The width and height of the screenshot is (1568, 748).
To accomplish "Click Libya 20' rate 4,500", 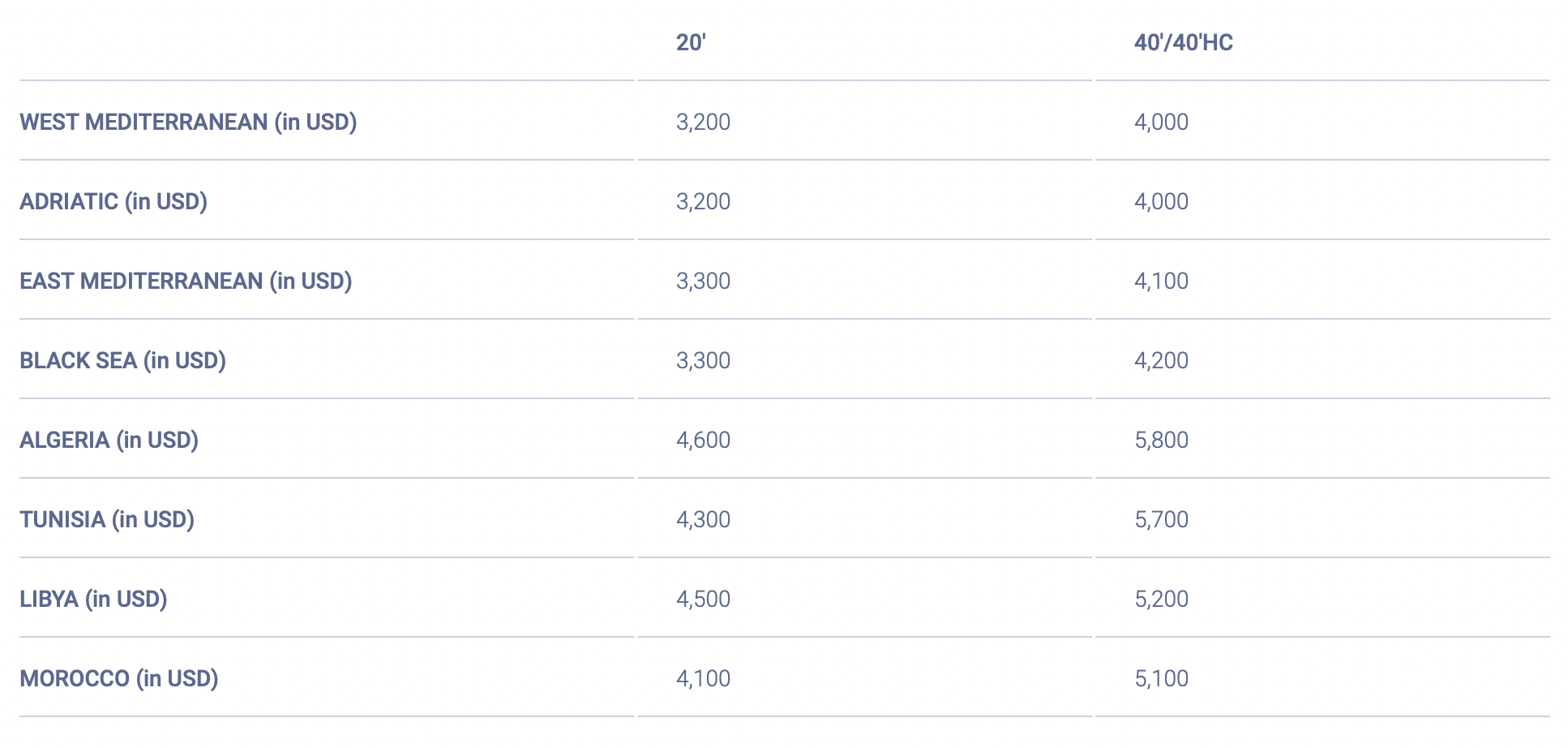I will (x=703, y=599).
